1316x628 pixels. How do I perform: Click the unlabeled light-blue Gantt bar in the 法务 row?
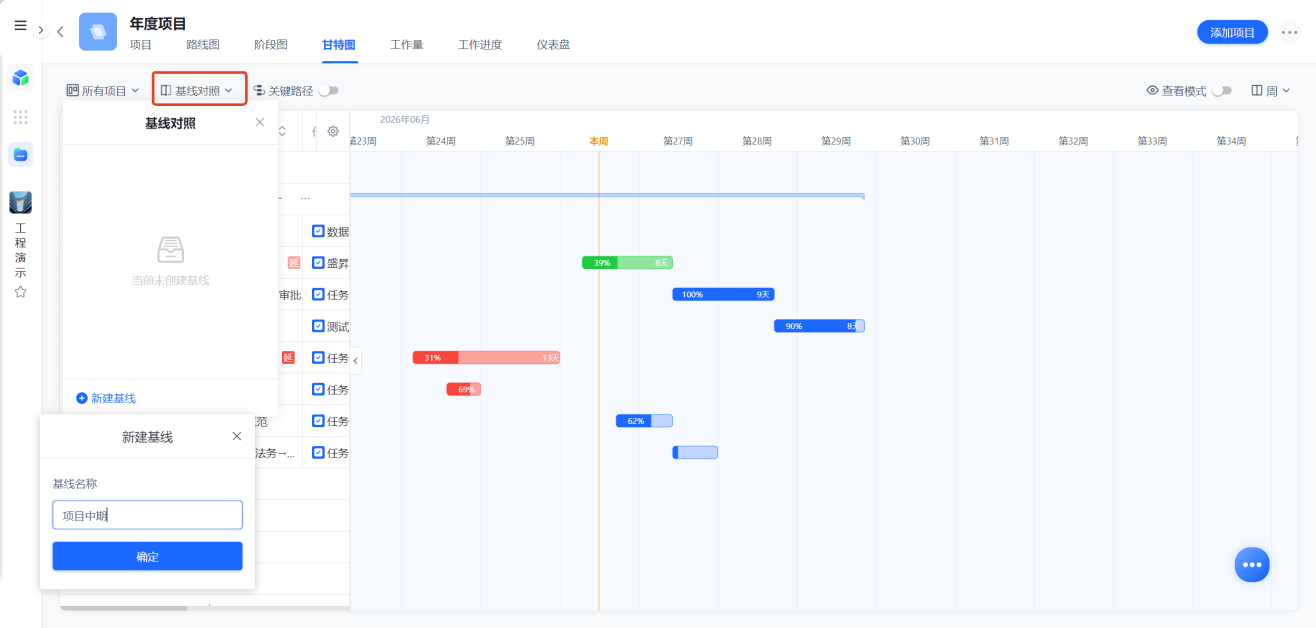coord(695,452)
